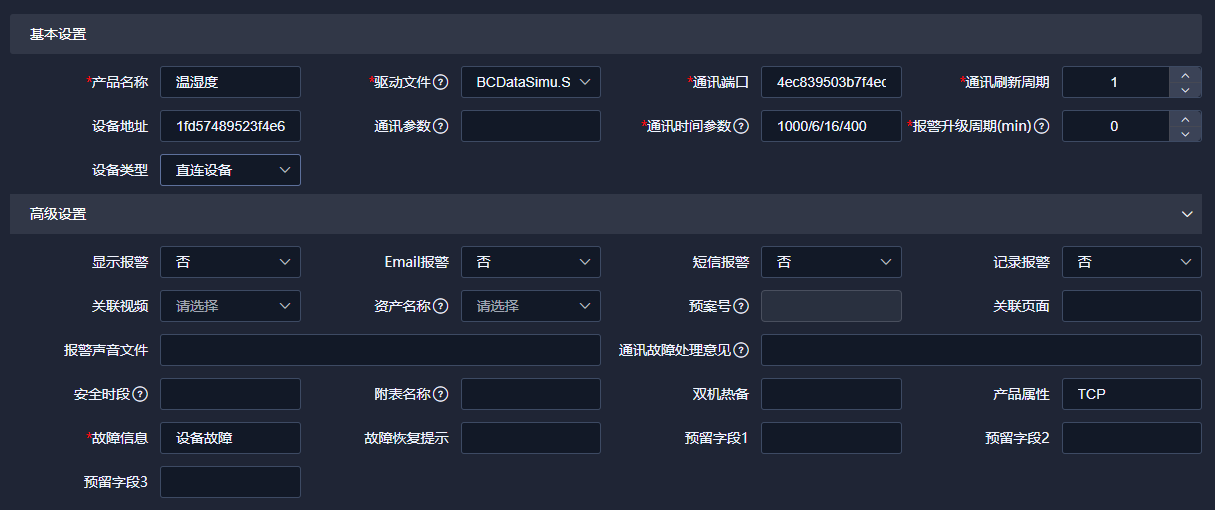Open the 显示报警 dropdown

click(230, 262)
